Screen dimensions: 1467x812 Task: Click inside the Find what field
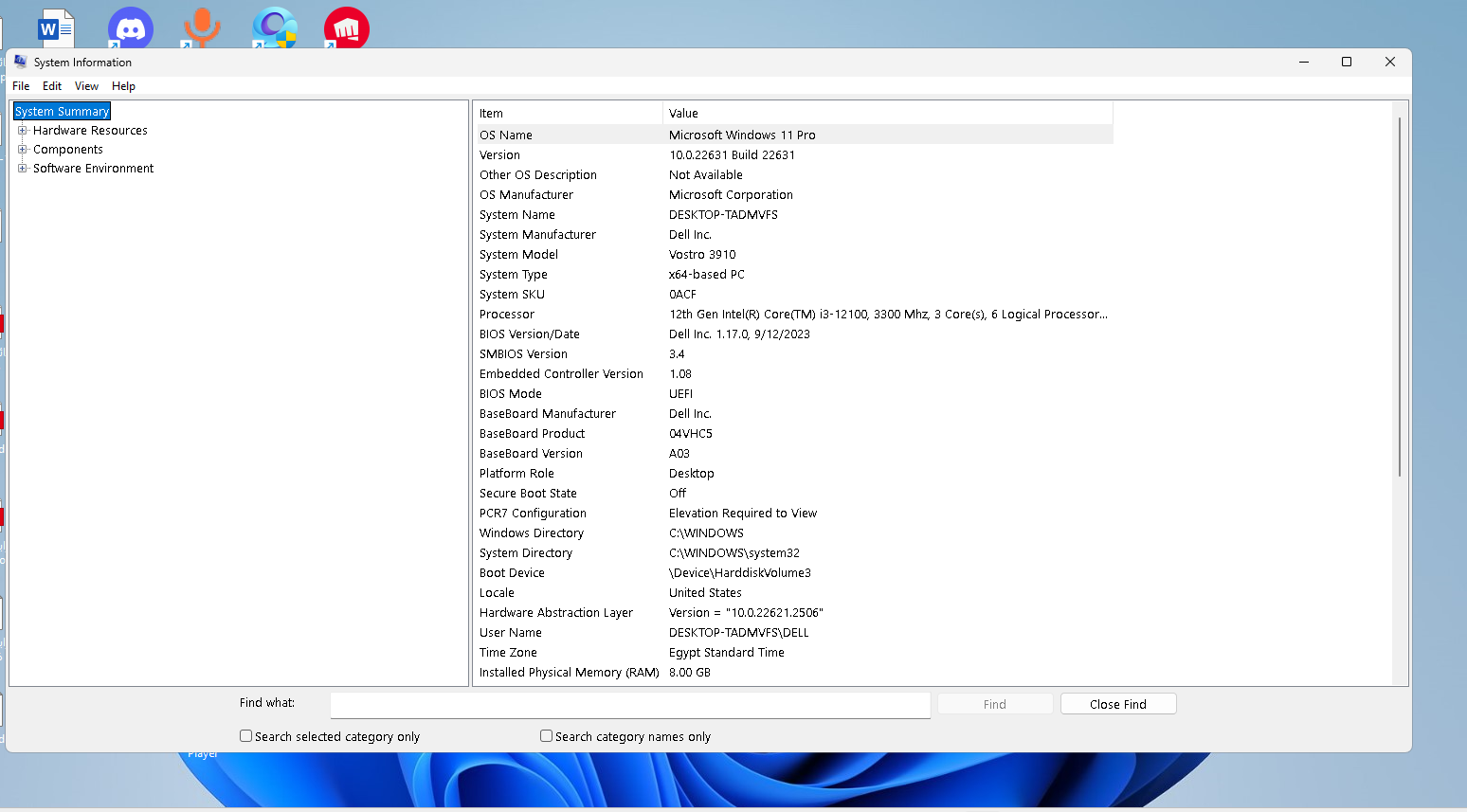coord(629,704)
